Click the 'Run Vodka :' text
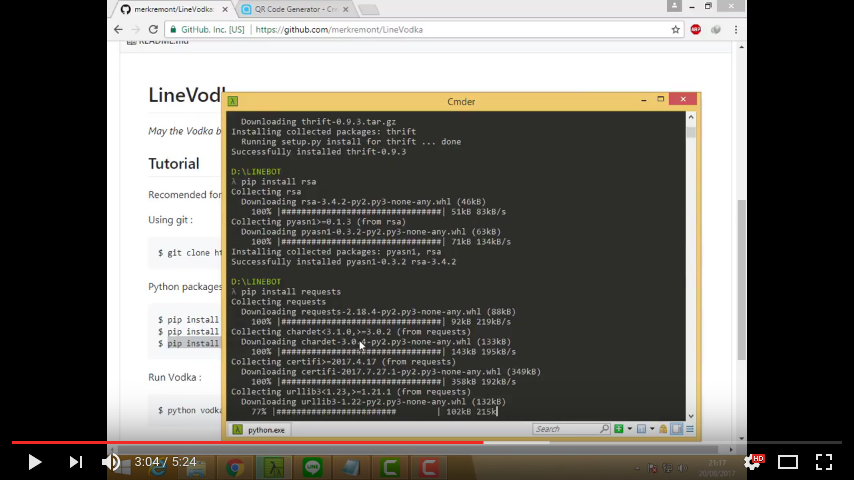This screenshot has width=854, height=480. pyautogui.click(x=175, y=377)
